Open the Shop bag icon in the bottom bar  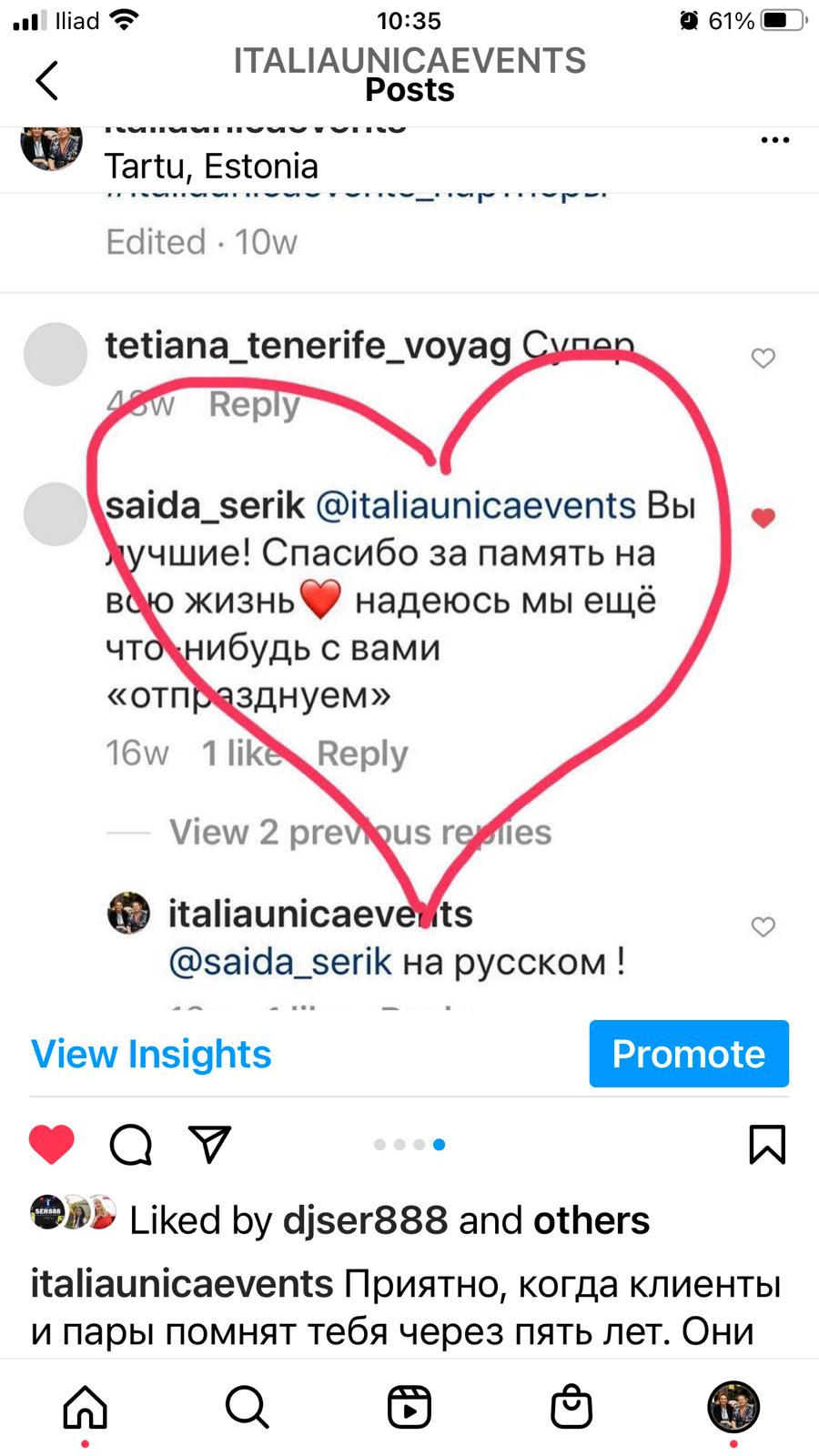[x=571, y=1407]
